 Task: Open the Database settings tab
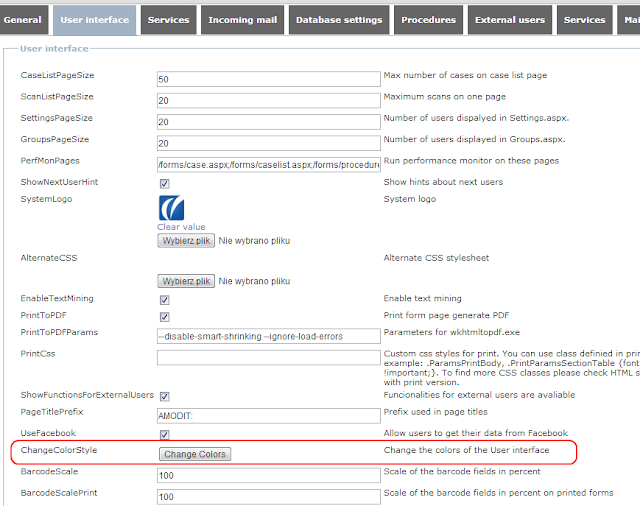(x=339, y=20)
